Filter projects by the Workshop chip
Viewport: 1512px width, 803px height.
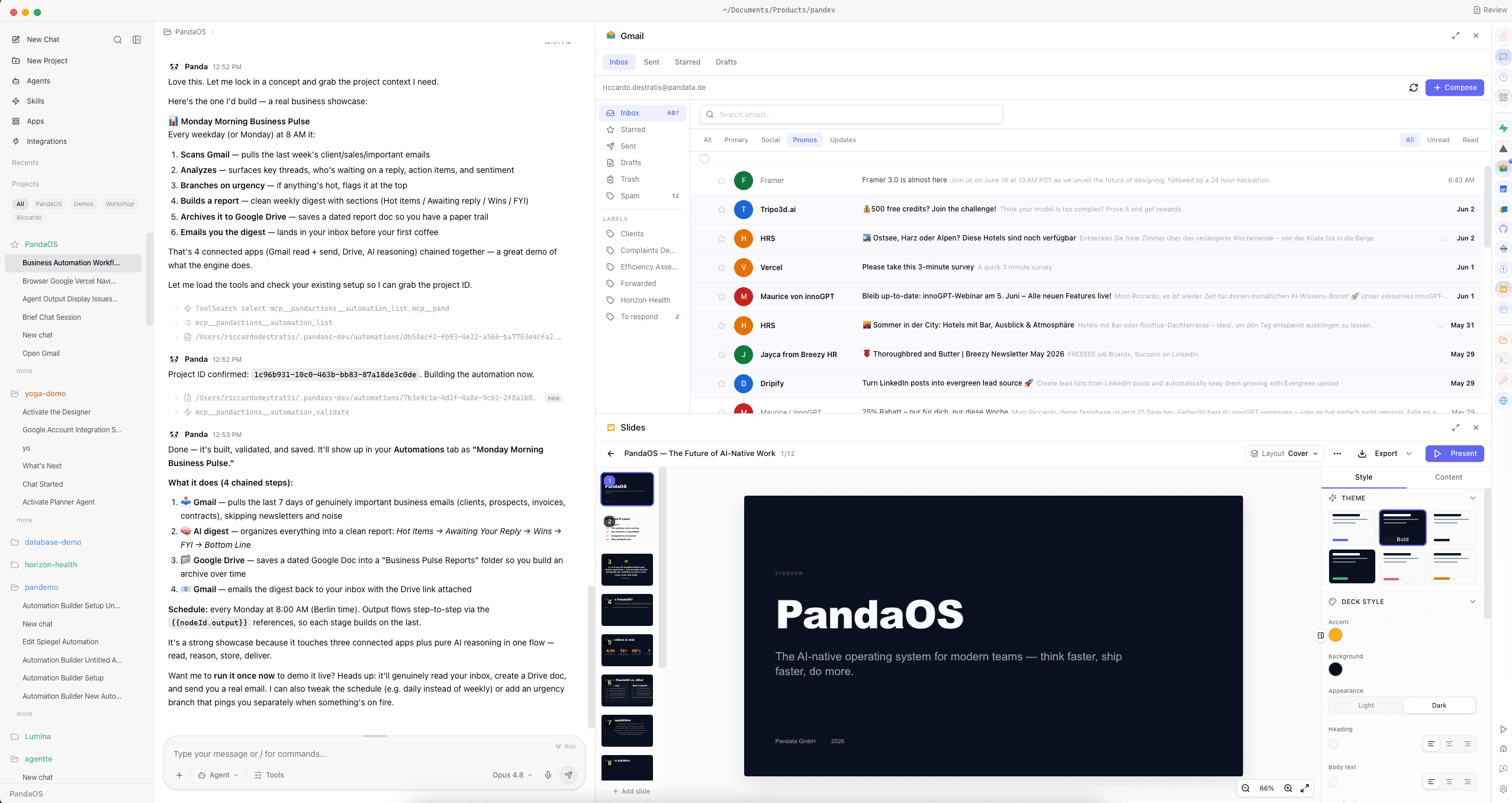coord(120,204)
